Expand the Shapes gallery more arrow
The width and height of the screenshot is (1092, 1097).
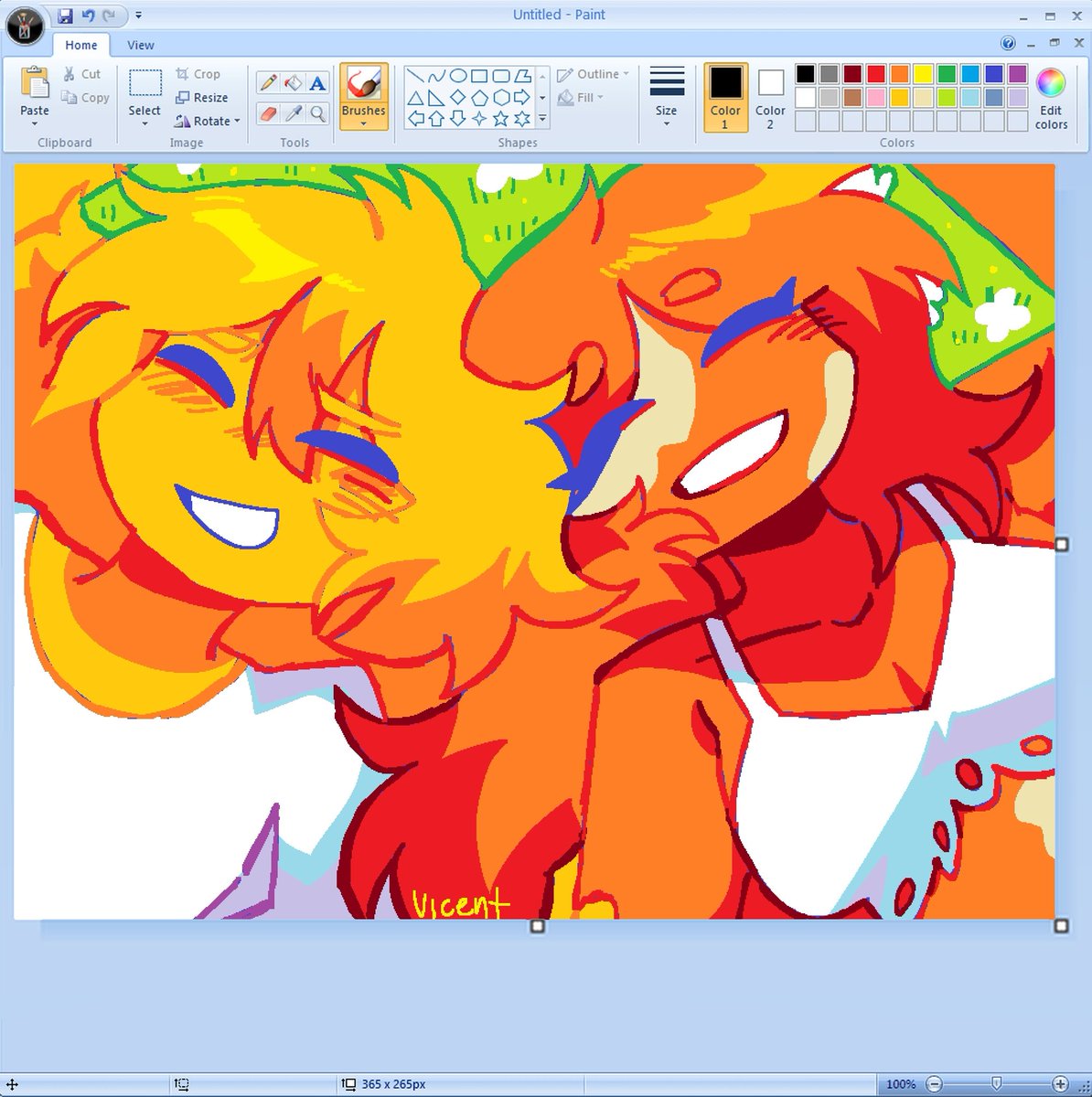[542, 119]
